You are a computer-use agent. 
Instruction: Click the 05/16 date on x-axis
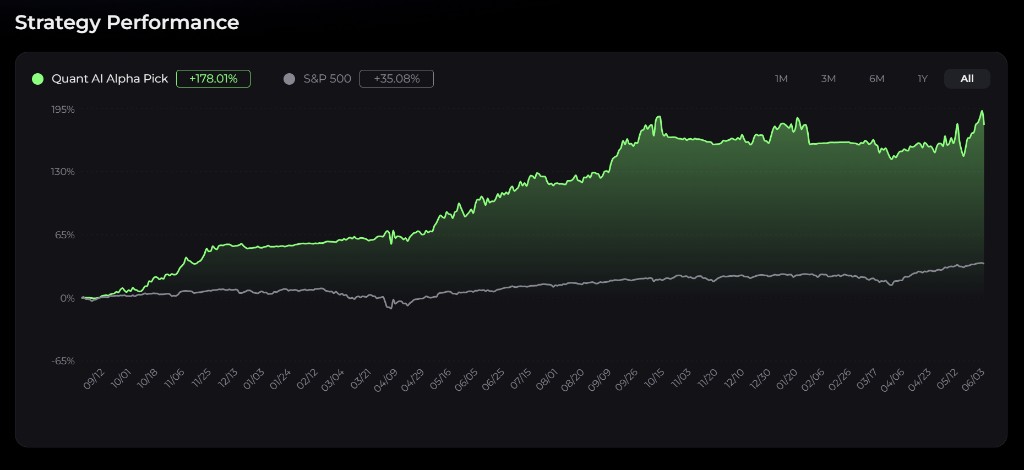pos(440,380)
